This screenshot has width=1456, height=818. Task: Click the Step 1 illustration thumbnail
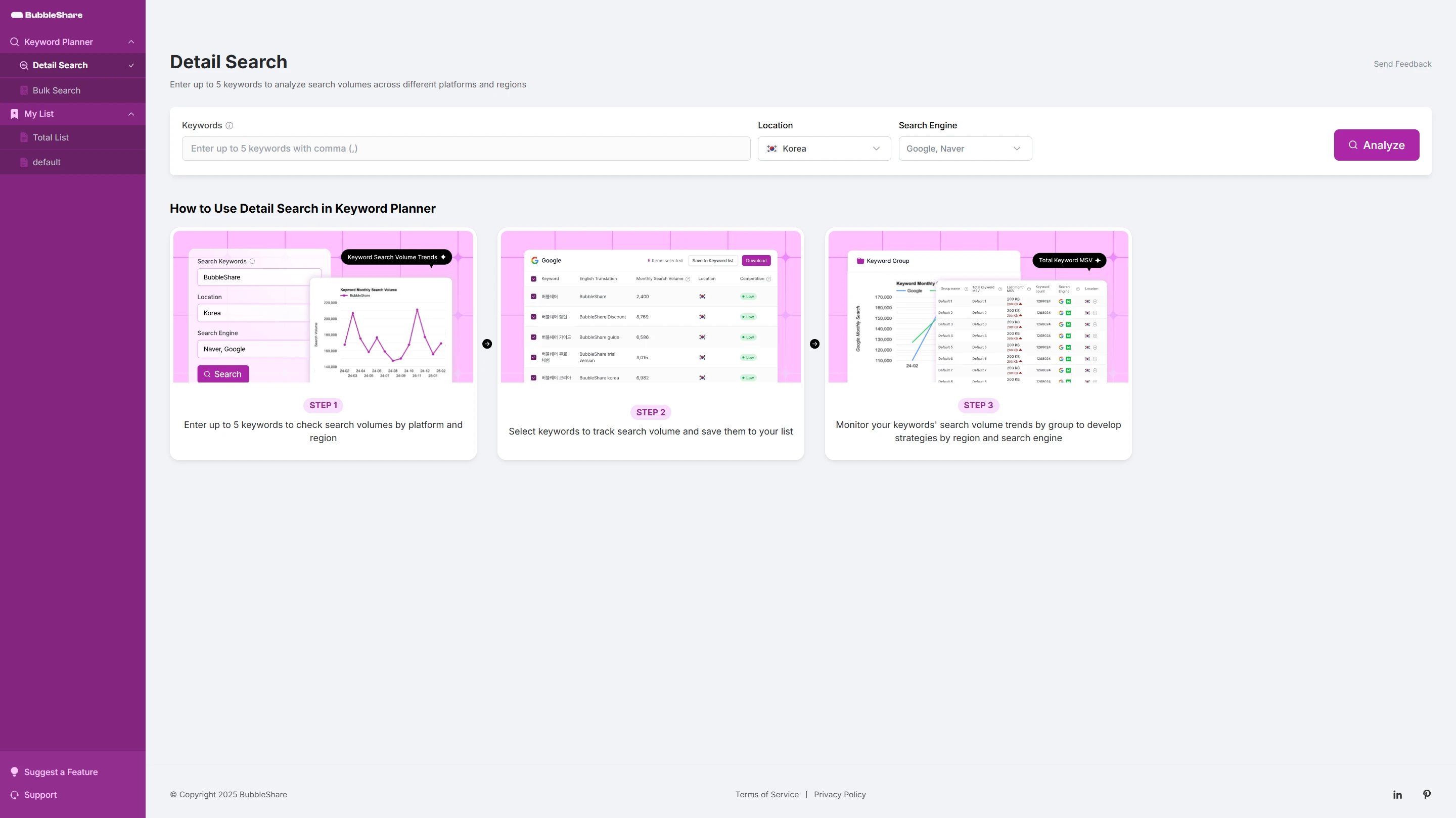point(323,307)
